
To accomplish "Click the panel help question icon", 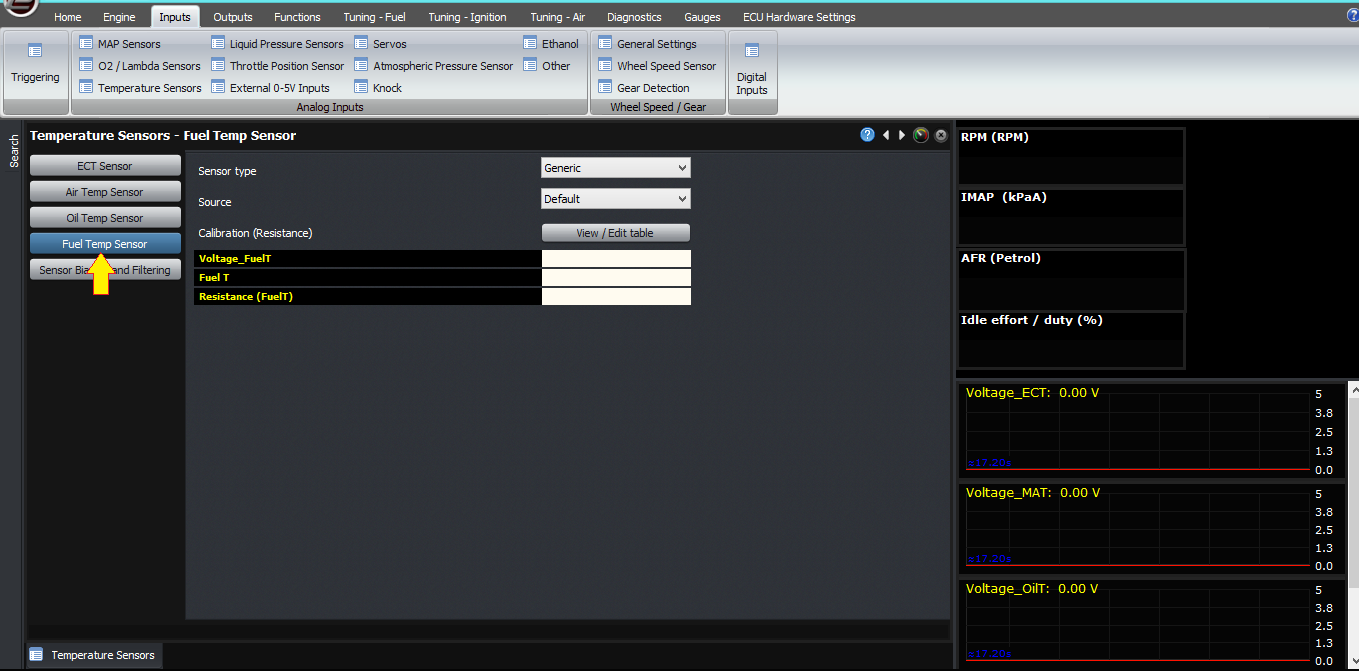I will click(867, 135).
